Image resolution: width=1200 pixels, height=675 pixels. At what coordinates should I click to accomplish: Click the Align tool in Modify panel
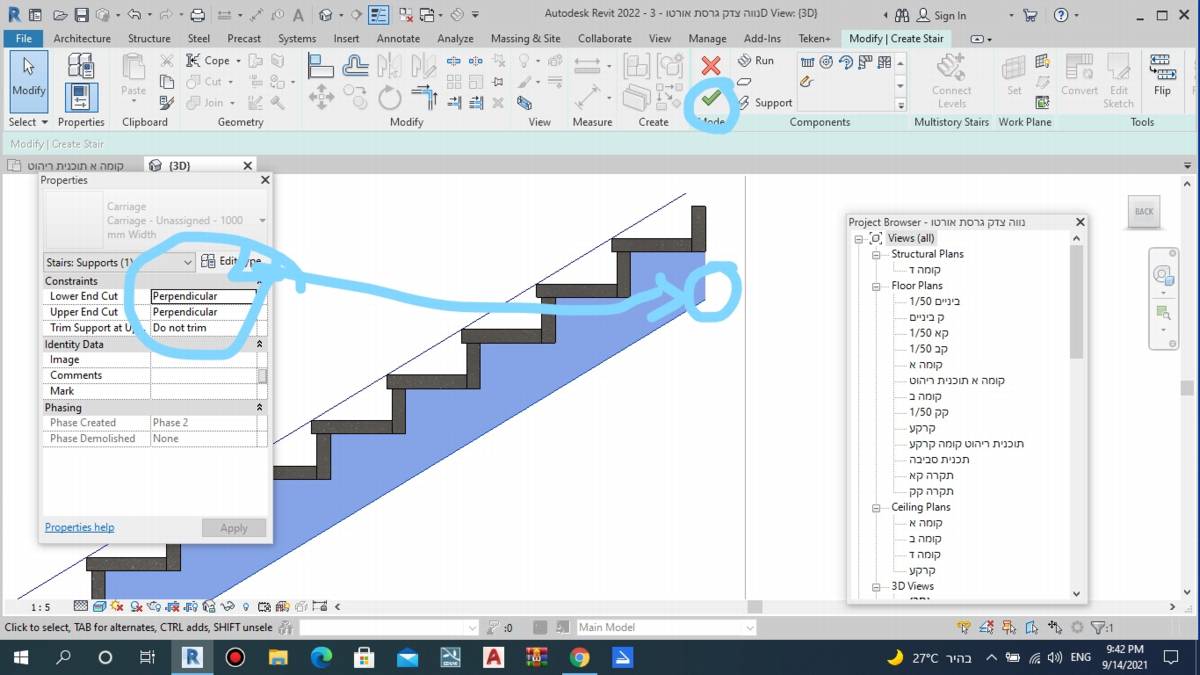[321, 65]
